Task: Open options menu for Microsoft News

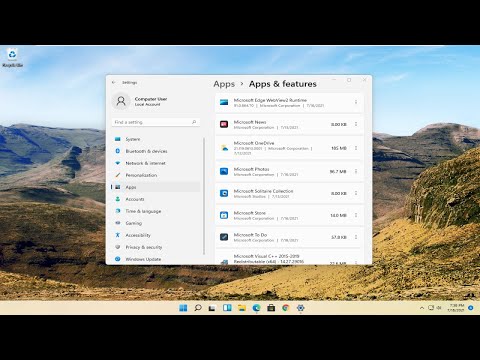Action: click(x=356, y=124)
